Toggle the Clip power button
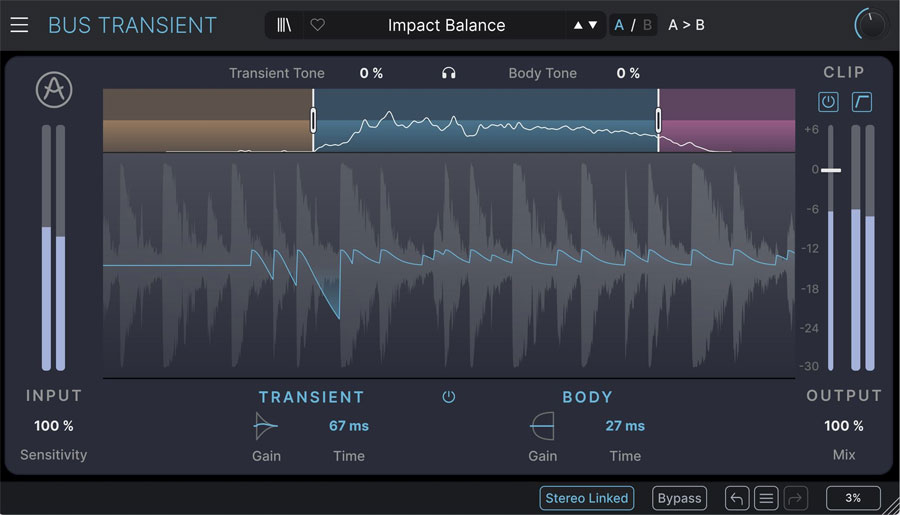 [x=828, y=102]
